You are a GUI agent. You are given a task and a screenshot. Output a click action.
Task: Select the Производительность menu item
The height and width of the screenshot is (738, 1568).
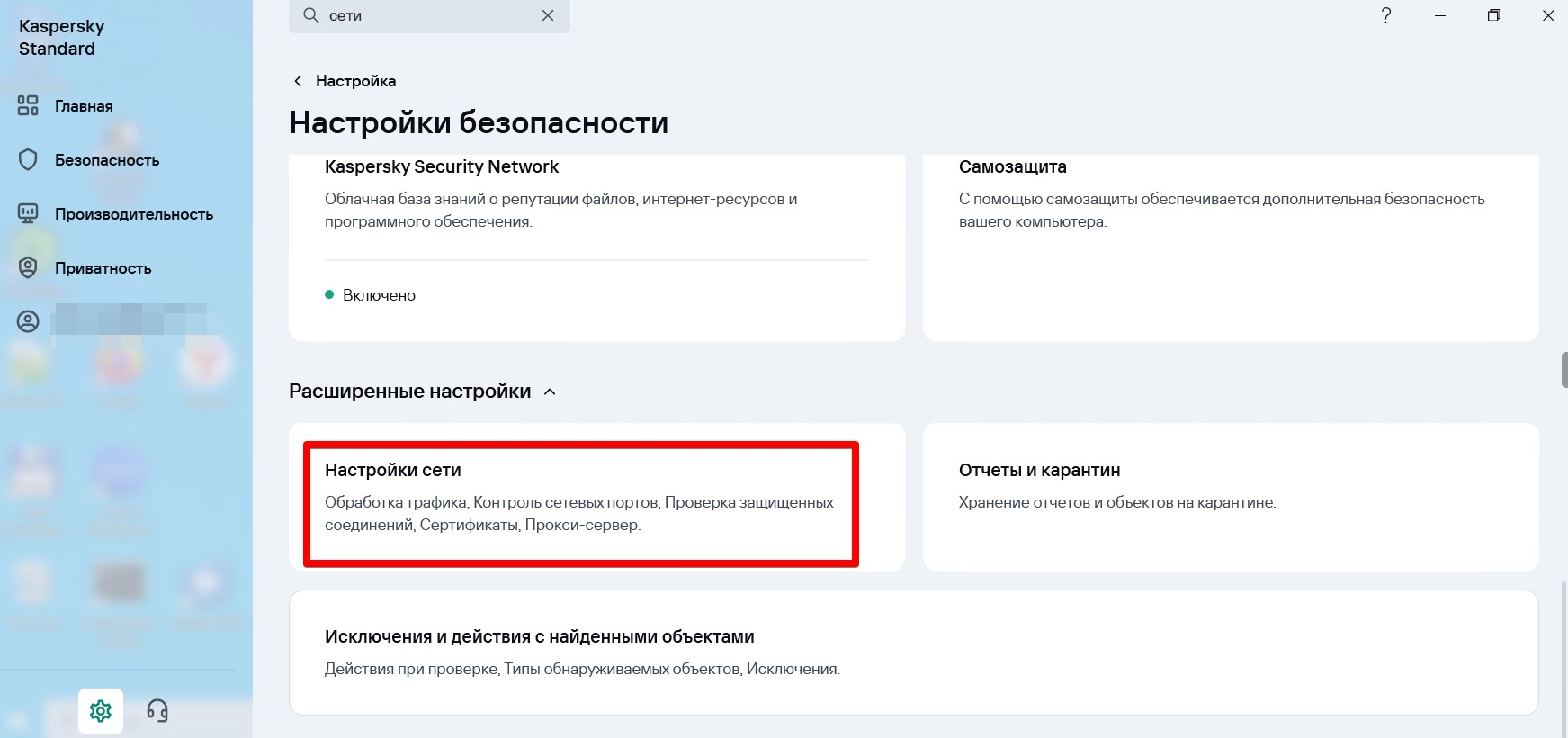pyautogui.click(x=134, y=214)
